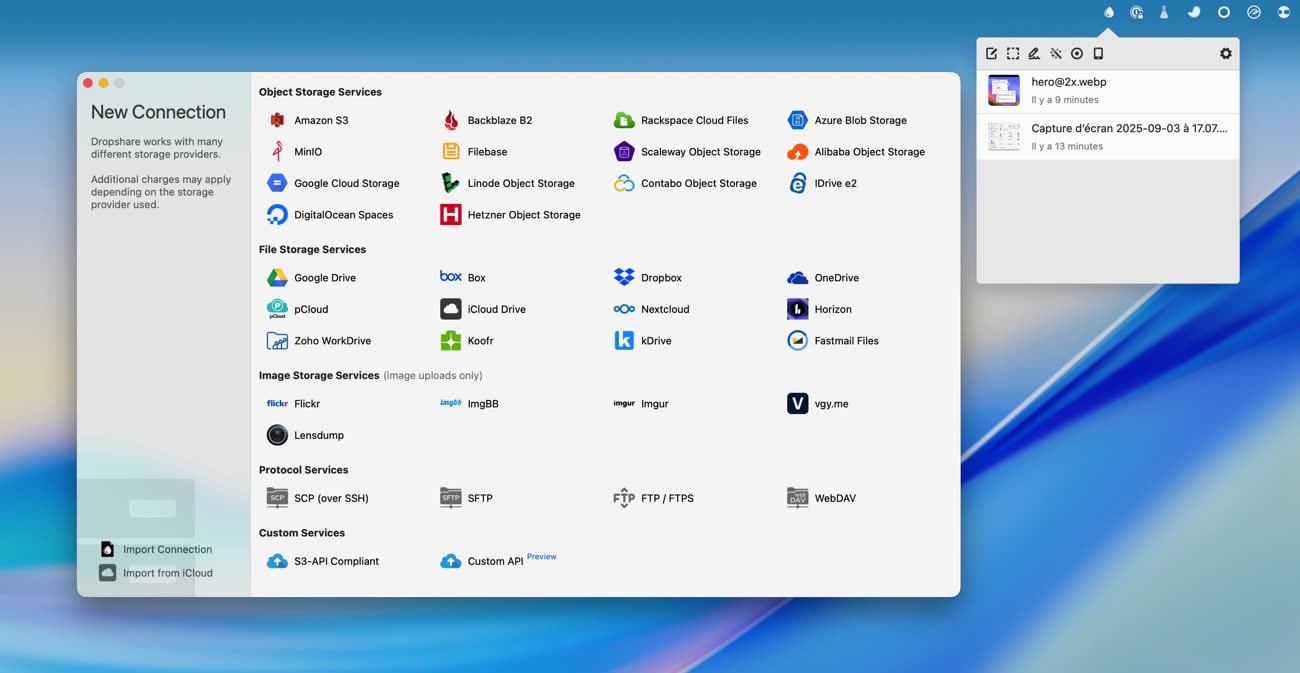Select Nextcloud service

click(651, 309)
